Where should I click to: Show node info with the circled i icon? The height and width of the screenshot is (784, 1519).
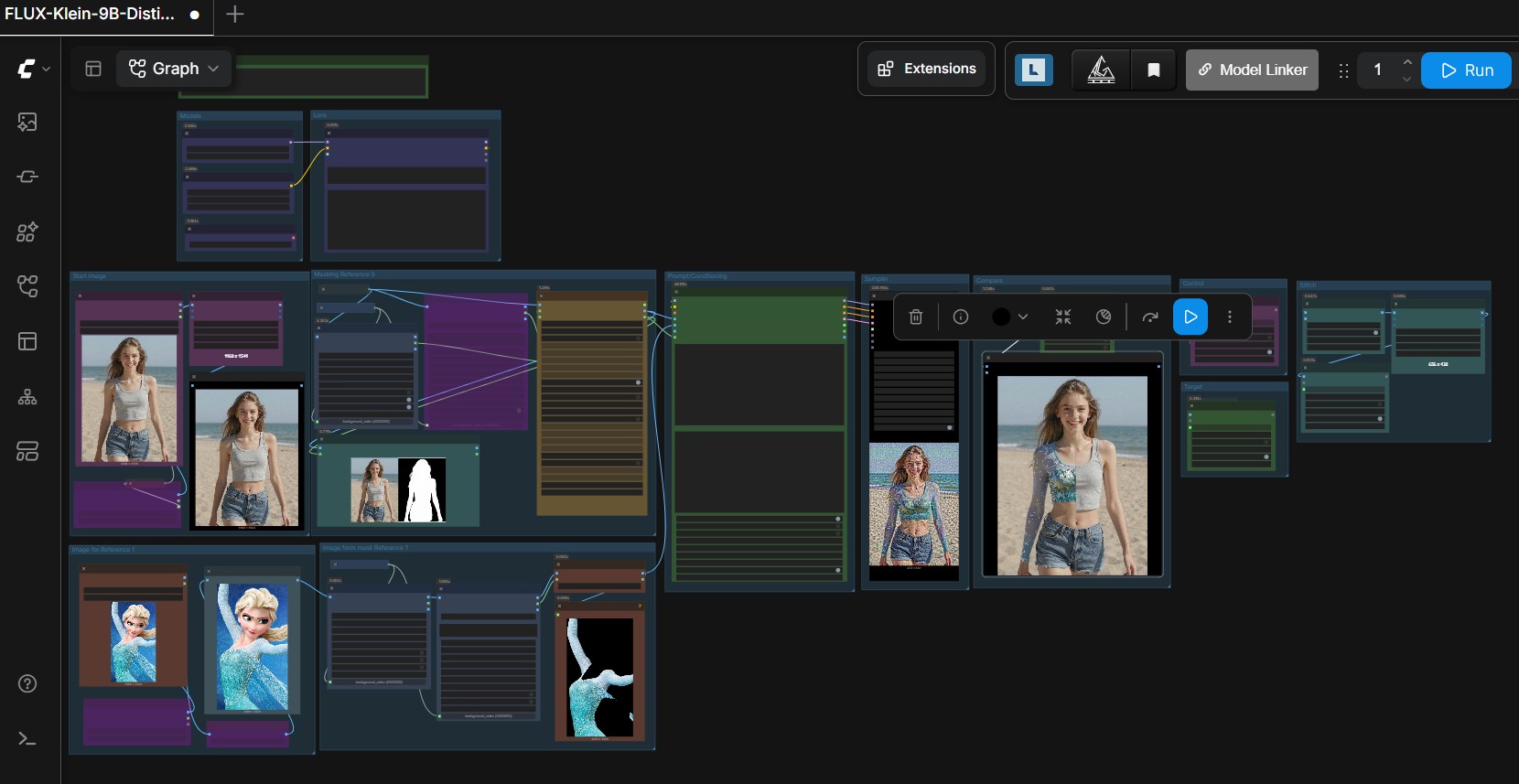[x=961, y=317]
